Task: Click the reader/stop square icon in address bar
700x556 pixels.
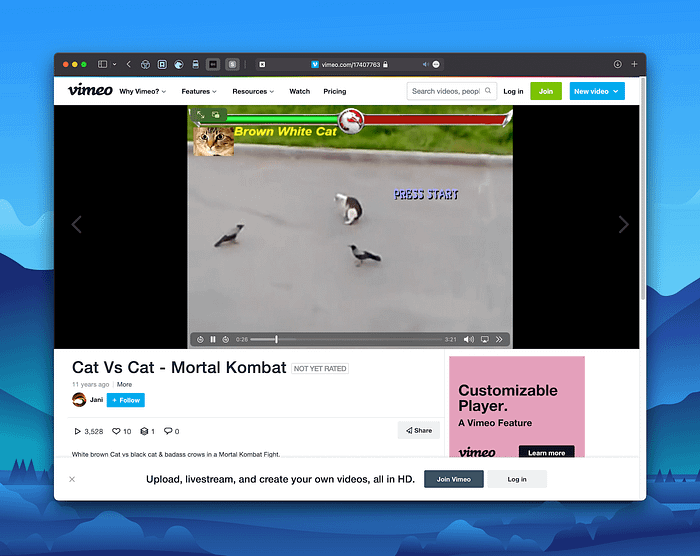Action: [x=262, y=64]
